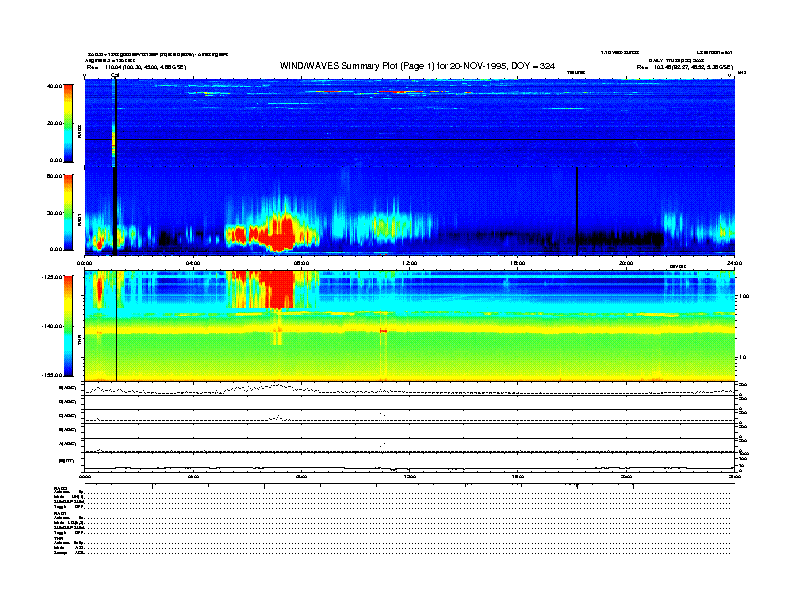The image size is (792, 612).
Task: Click the 20.00 label on RAD2 color scale
Action: 54,123
